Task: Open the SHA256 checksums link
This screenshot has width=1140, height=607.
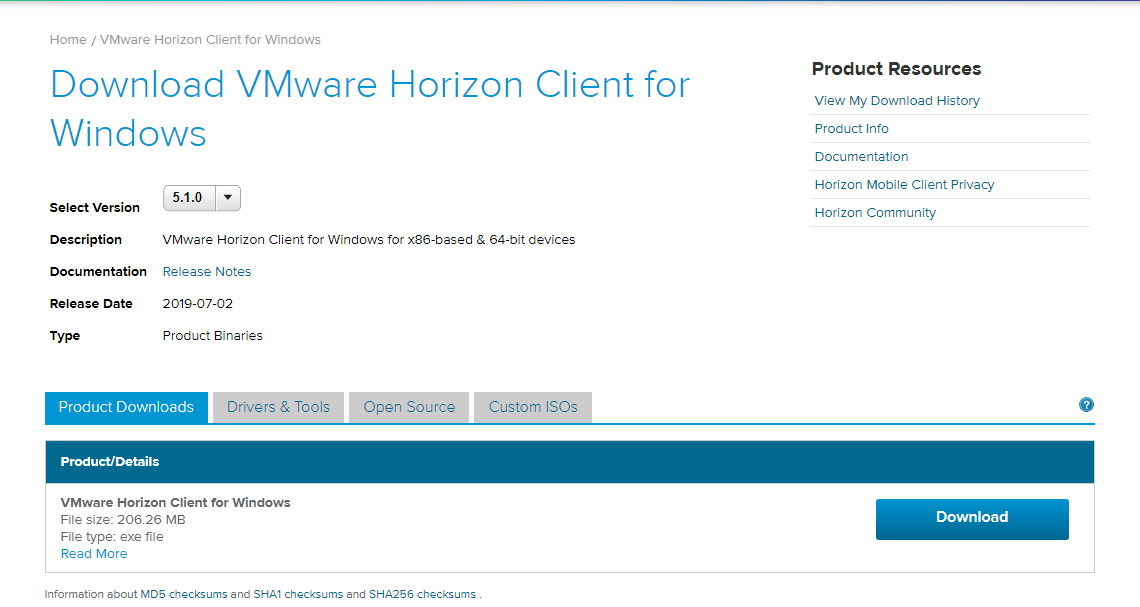Action: point(422,595)
